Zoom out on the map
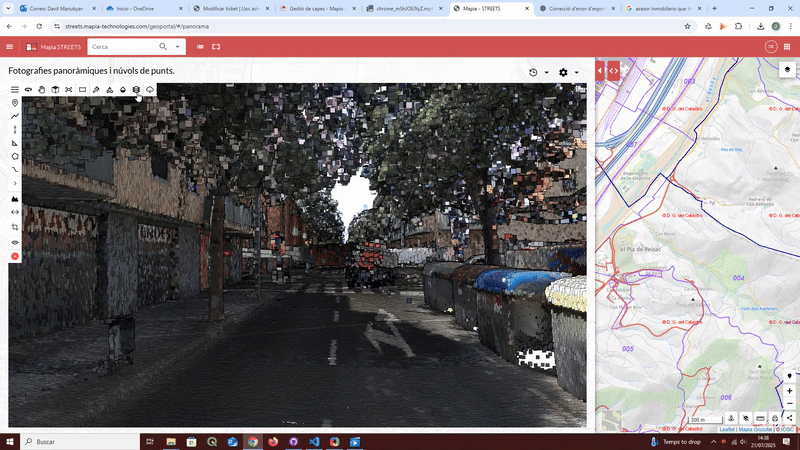Image resolution: width=800 pixels, height=450 pixels. coord(789,403)
